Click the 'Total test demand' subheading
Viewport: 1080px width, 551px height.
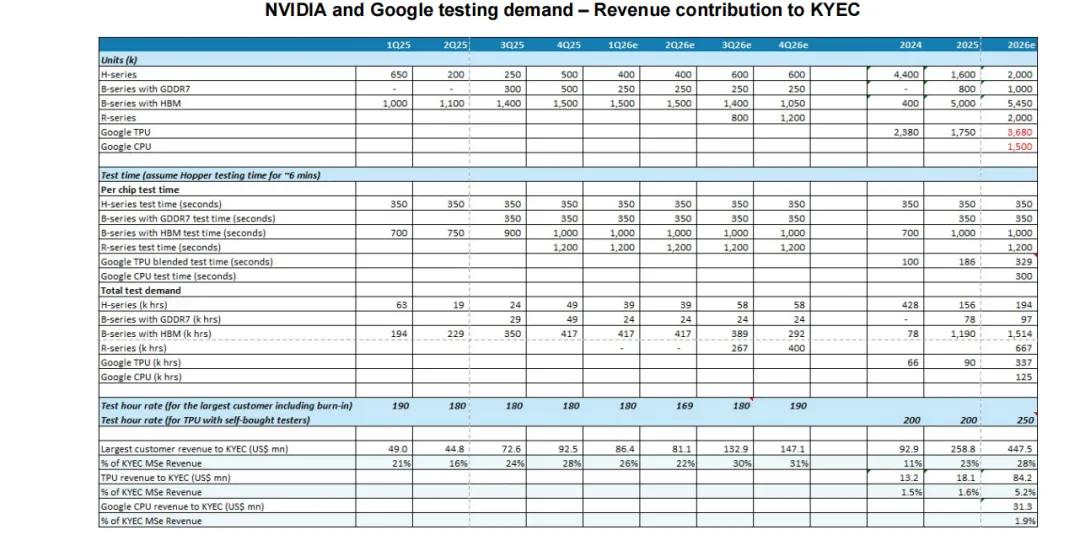141,291
